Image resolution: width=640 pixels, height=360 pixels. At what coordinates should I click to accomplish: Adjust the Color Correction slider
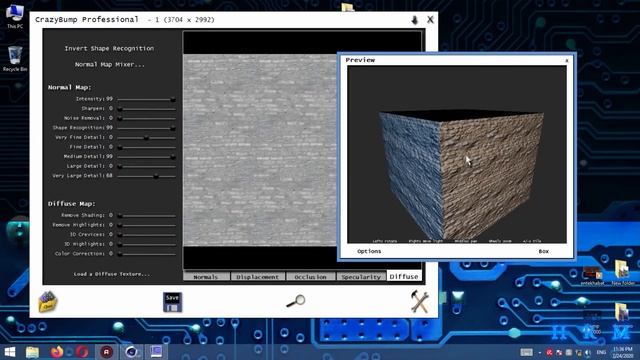click(146, 254)
